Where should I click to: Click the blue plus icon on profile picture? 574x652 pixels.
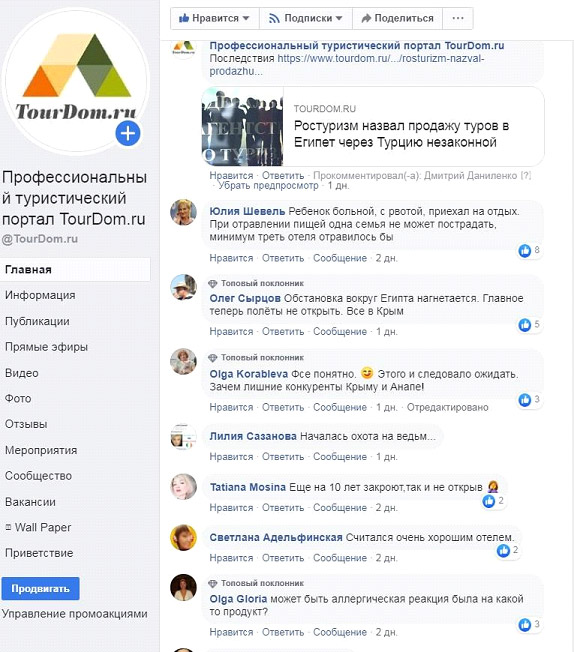tap(128, 134)
